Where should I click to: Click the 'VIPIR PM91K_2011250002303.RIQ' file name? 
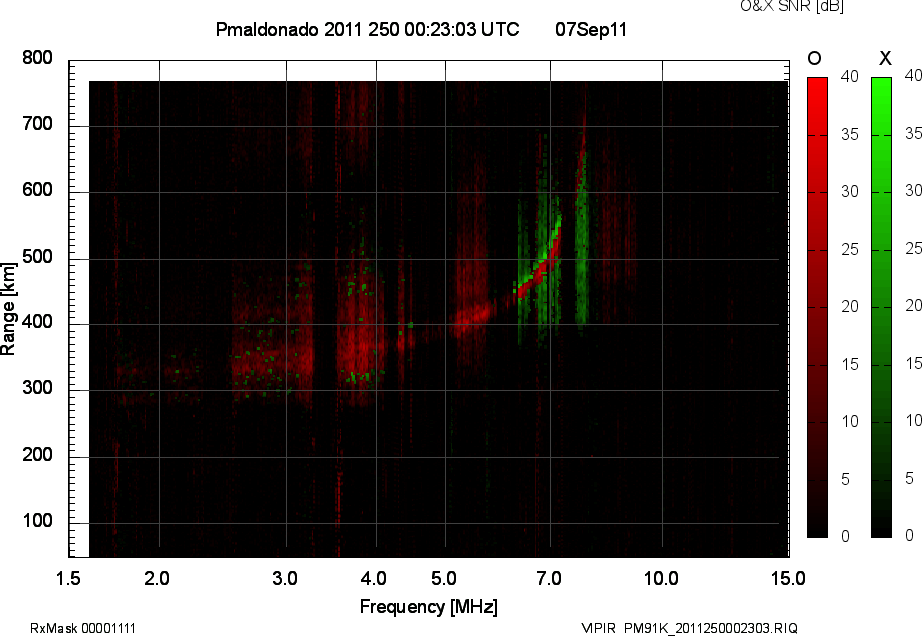pyautogui.click(x=689, y=628)
